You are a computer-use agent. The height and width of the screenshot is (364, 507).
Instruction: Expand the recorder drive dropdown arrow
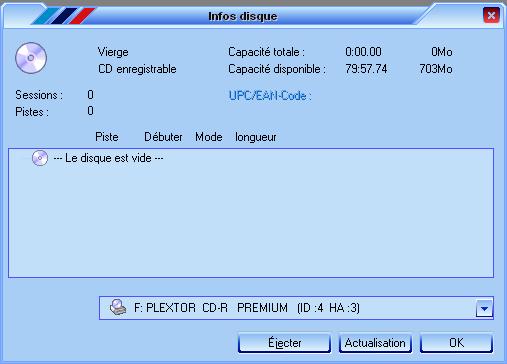[x=484, y=308]
